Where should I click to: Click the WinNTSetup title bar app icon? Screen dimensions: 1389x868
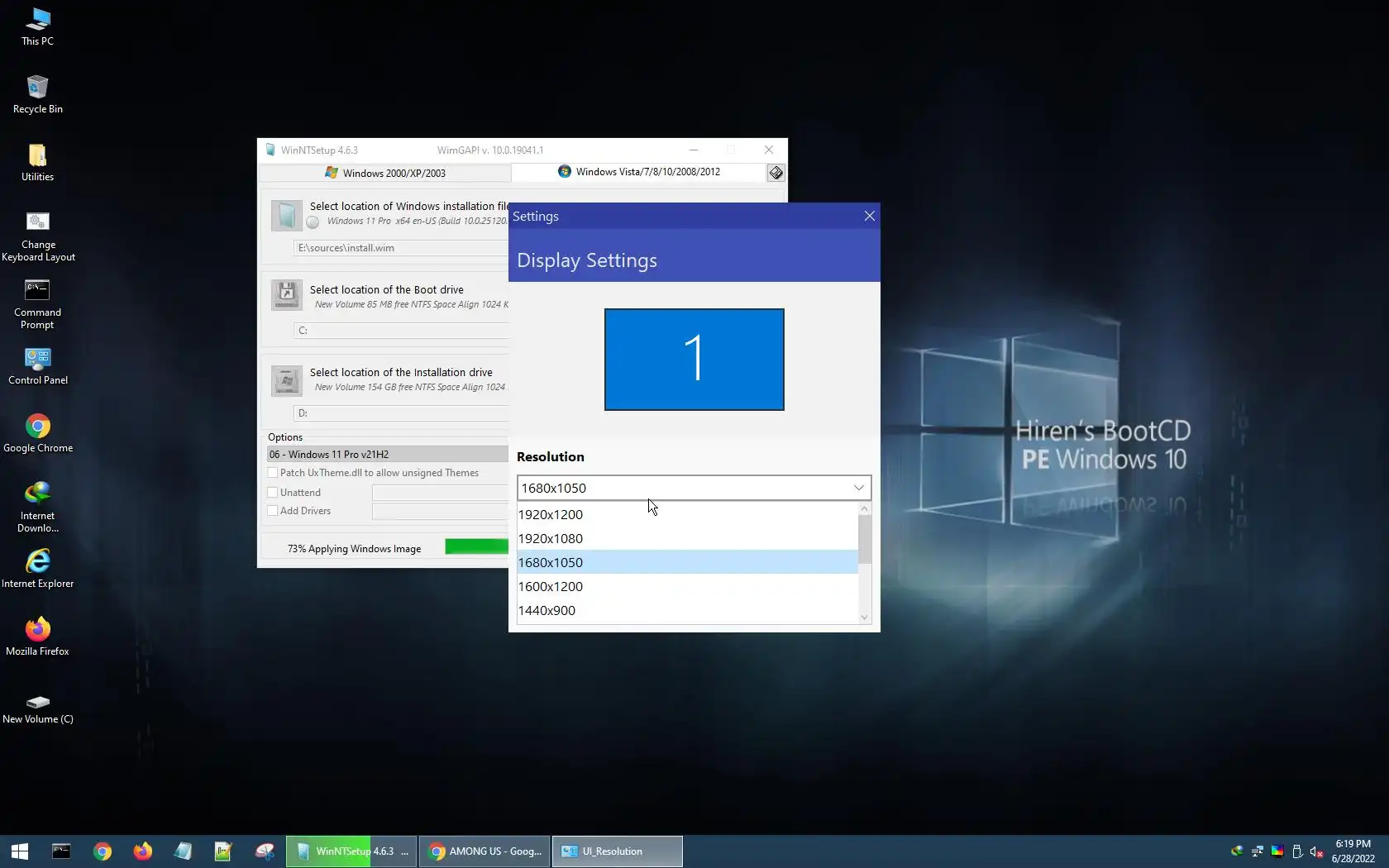[x=270, y=150]
